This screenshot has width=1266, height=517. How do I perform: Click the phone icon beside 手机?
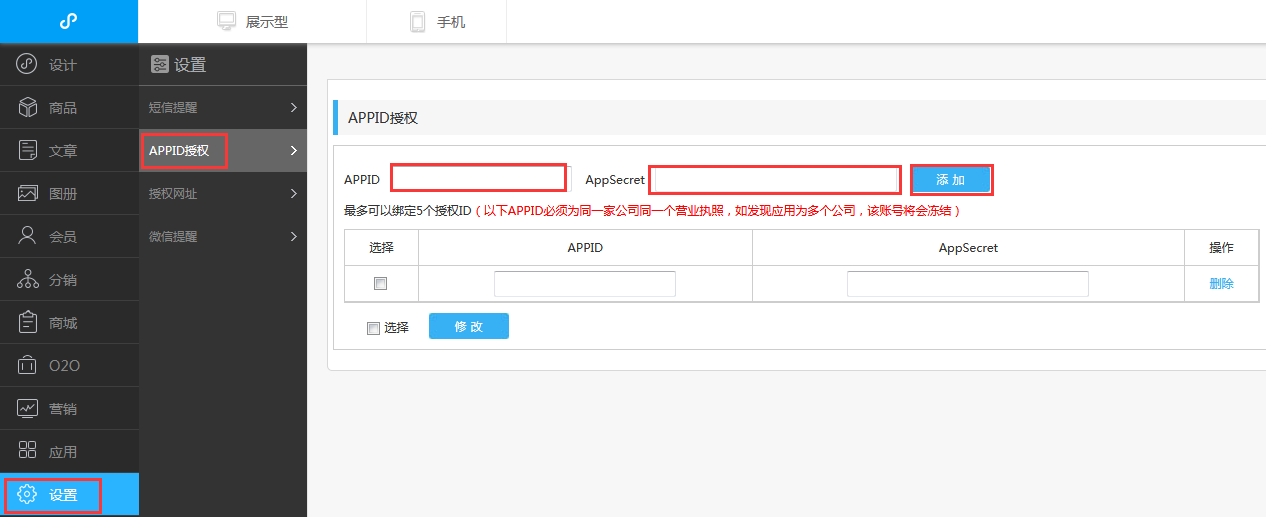click(x=418, y=22)
